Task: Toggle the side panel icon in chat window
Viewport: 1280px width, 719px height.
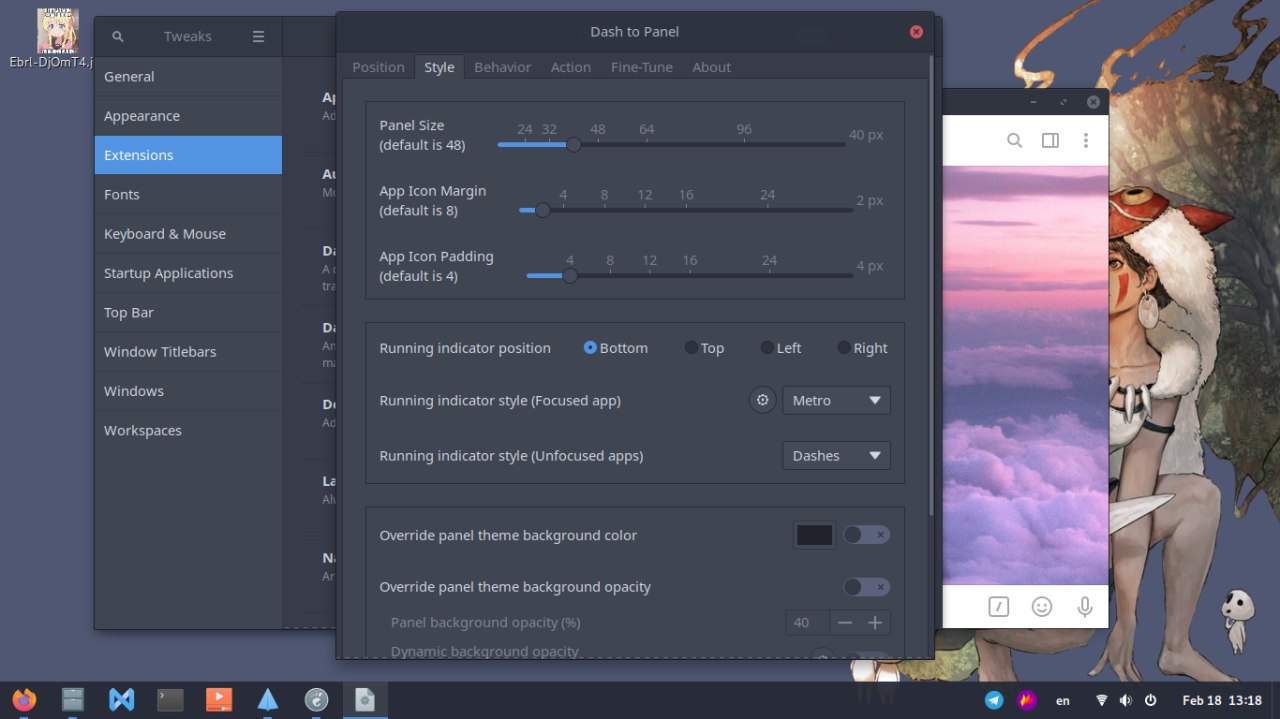Action: [1050, 141]
